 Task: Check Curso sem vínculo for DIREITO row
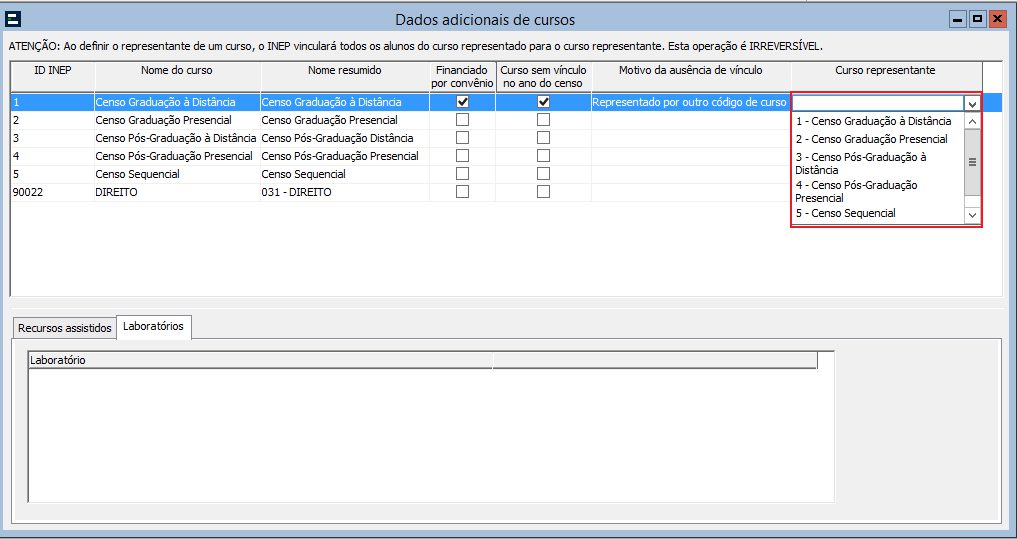point(543,191)
